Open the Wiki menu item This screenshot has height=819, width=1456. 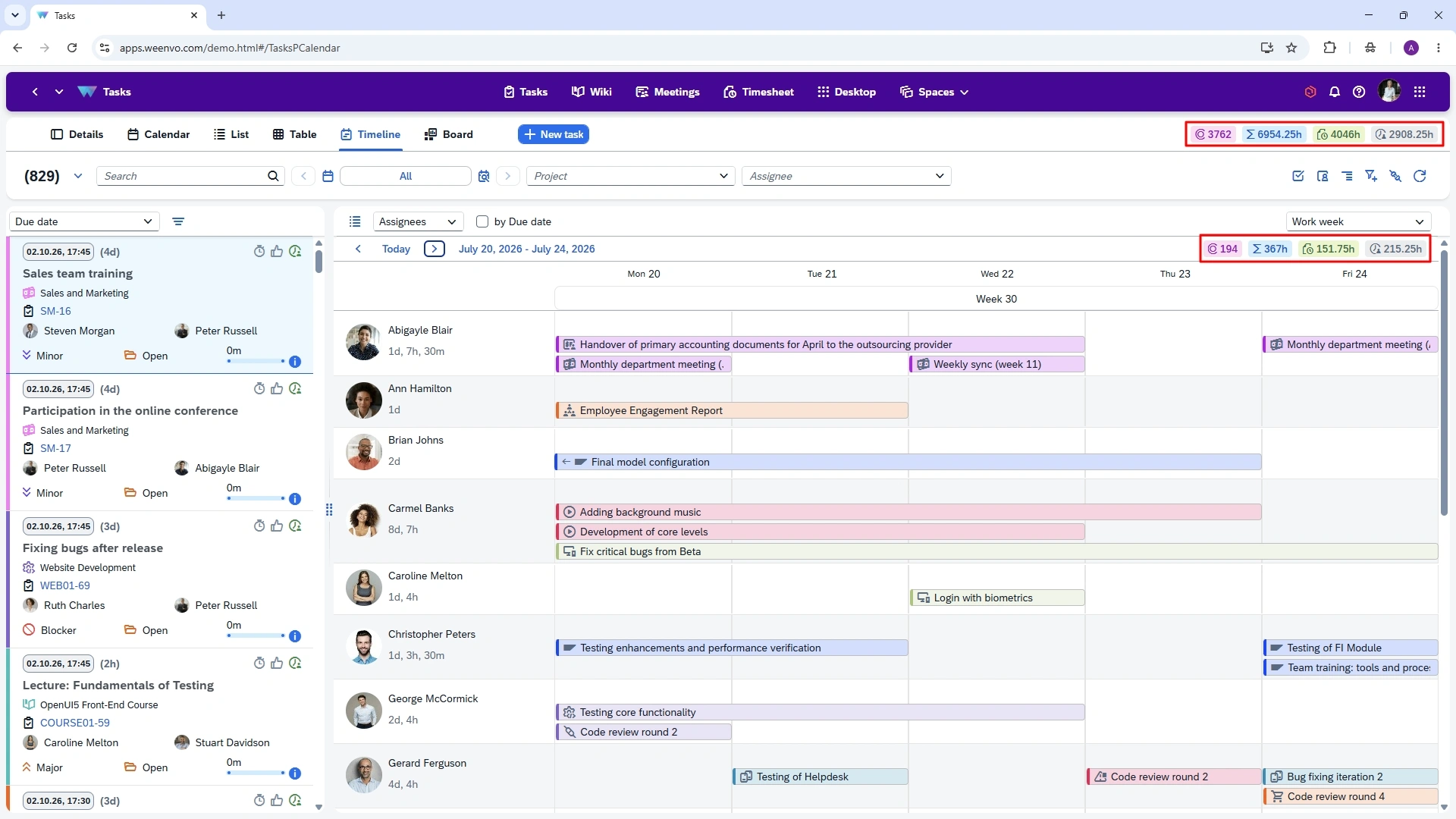pyautogui.click(x=591, y=92)
